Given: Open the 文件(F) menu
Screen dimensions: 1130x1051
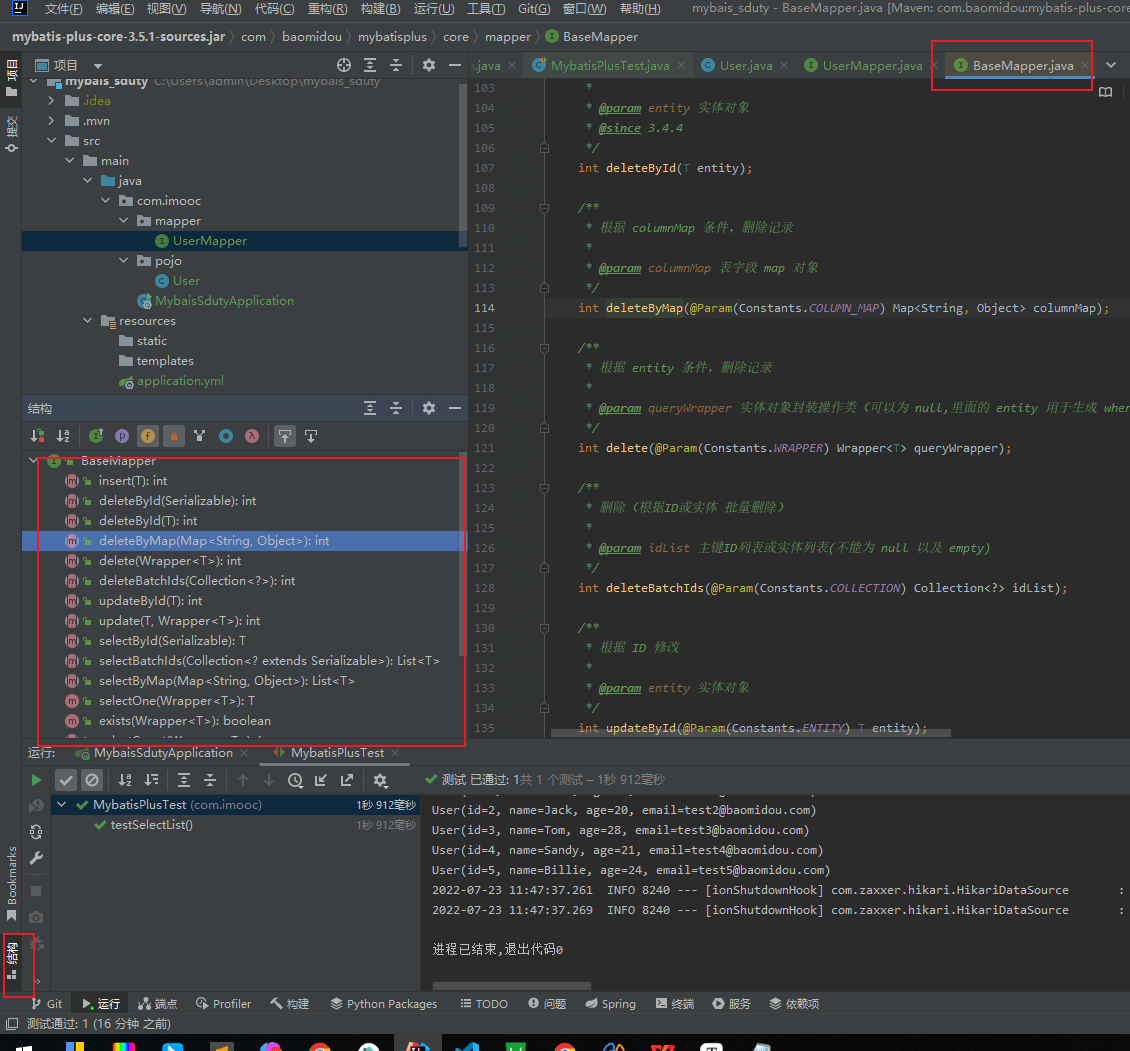Looking at the screenshot, I should tap(63, 9).
